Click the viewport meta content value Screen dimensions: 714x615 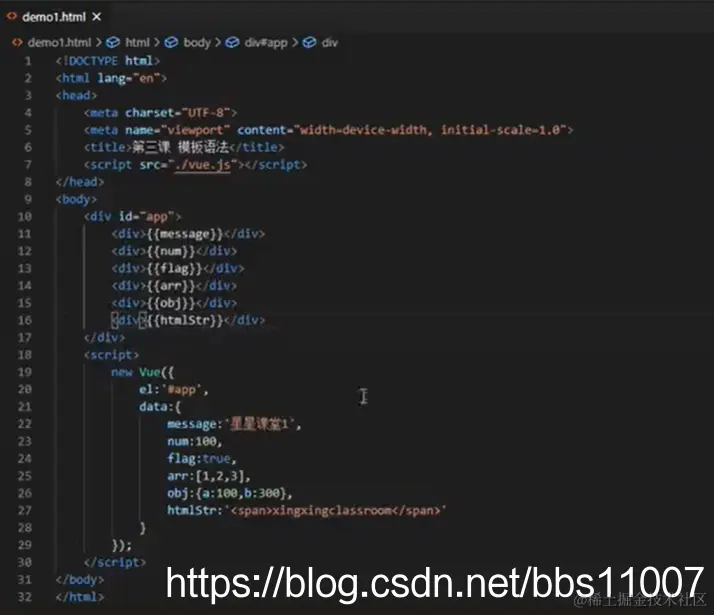click(429, 130)
